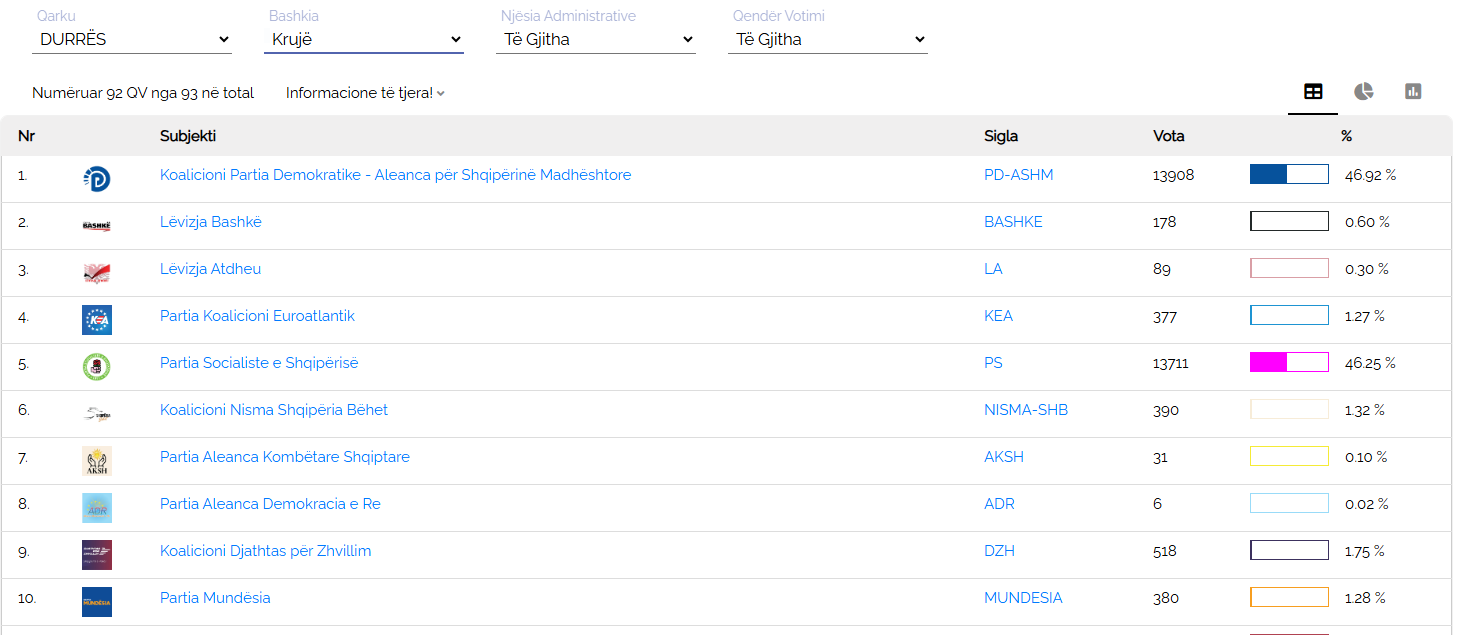Viewport: 1462px width, 635px height.
Task: Open the Qendër Votimi dropdown
Action: click(x=828, y=40)
